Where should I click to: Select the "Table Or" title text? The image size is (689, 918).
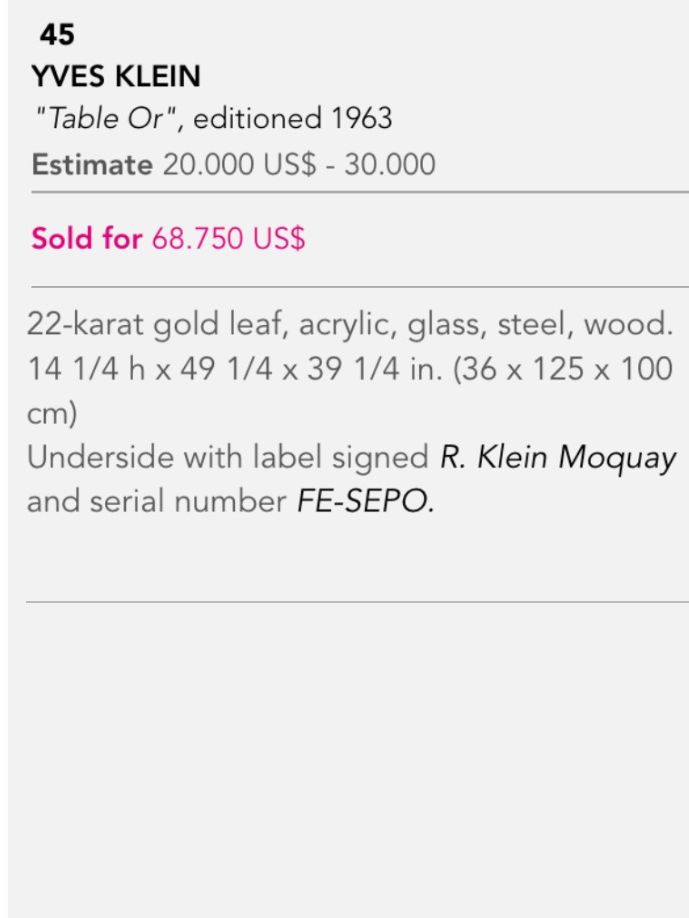point(106,118)
